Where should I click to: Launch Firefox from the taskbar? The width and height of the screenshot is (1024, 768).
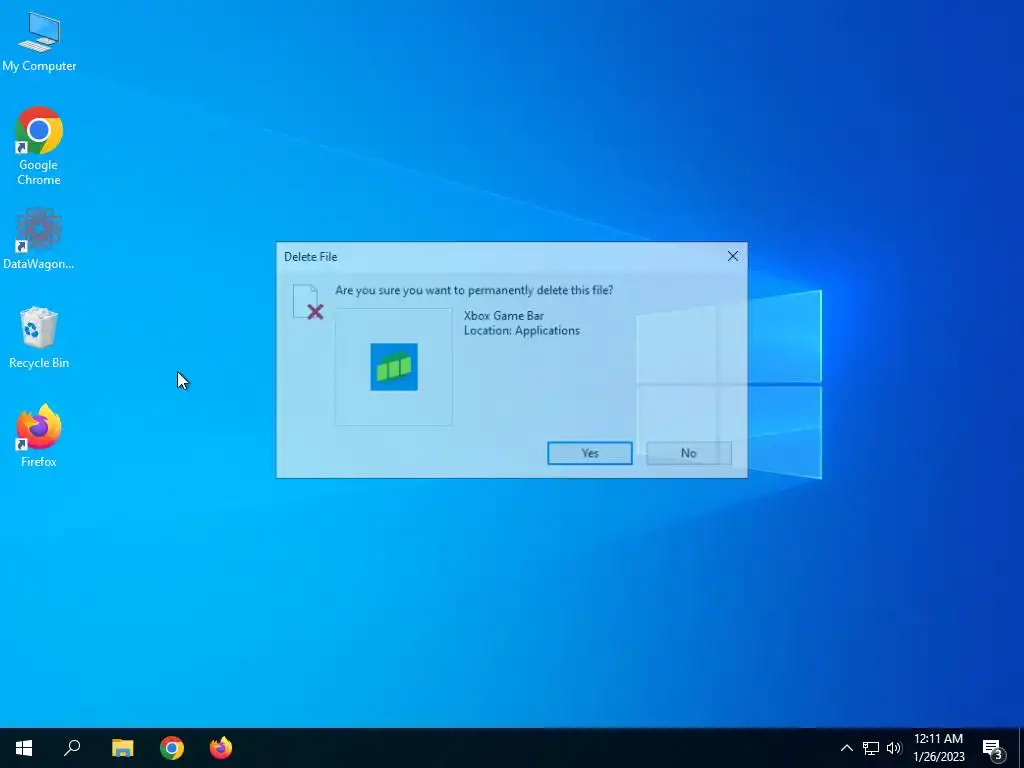click(x=221, y=748)
